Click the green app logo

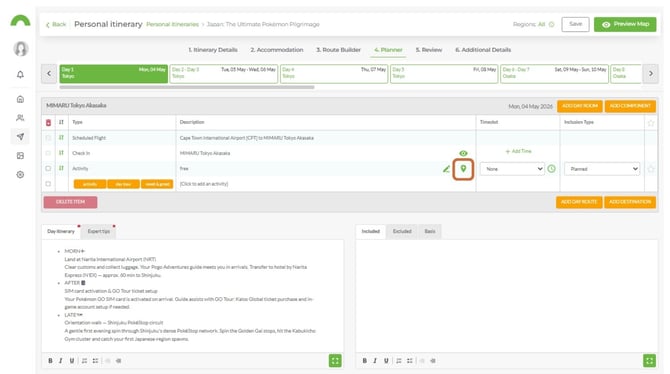pos(21,21)
